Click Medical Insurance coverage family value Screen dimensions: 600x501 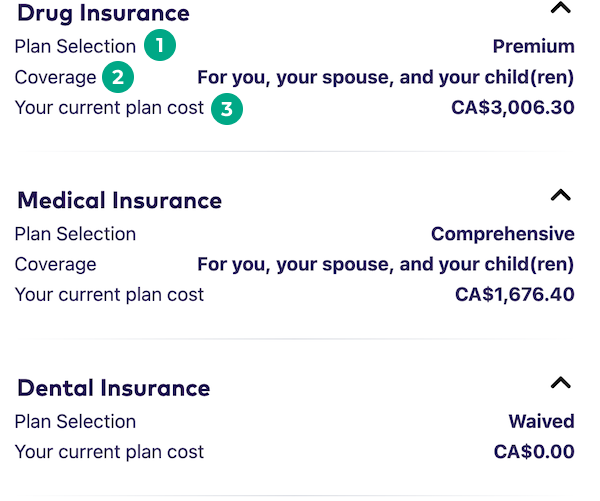pos(385,265)
